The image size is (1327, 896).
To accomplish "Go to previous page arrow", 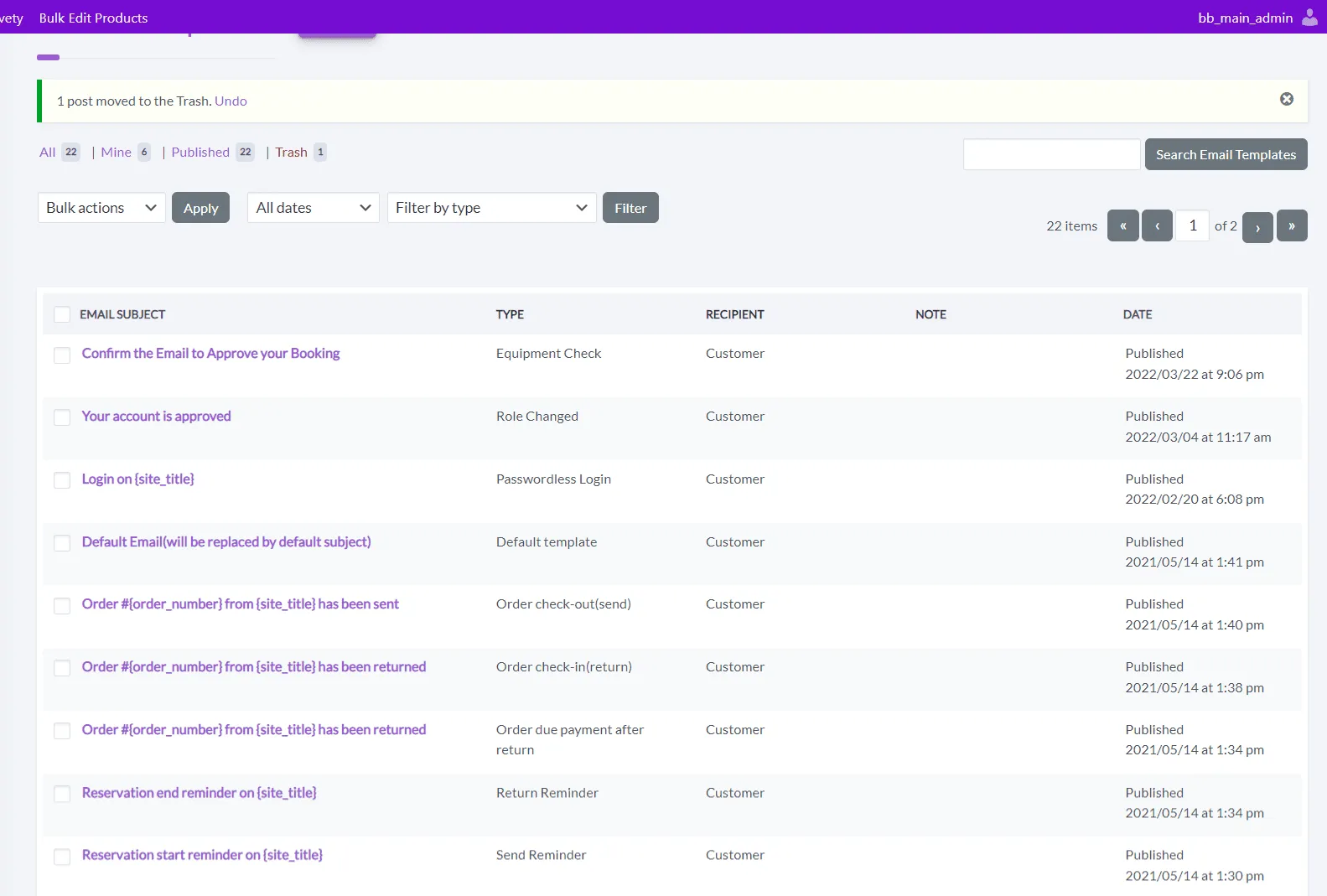I will click(1157, 225).
